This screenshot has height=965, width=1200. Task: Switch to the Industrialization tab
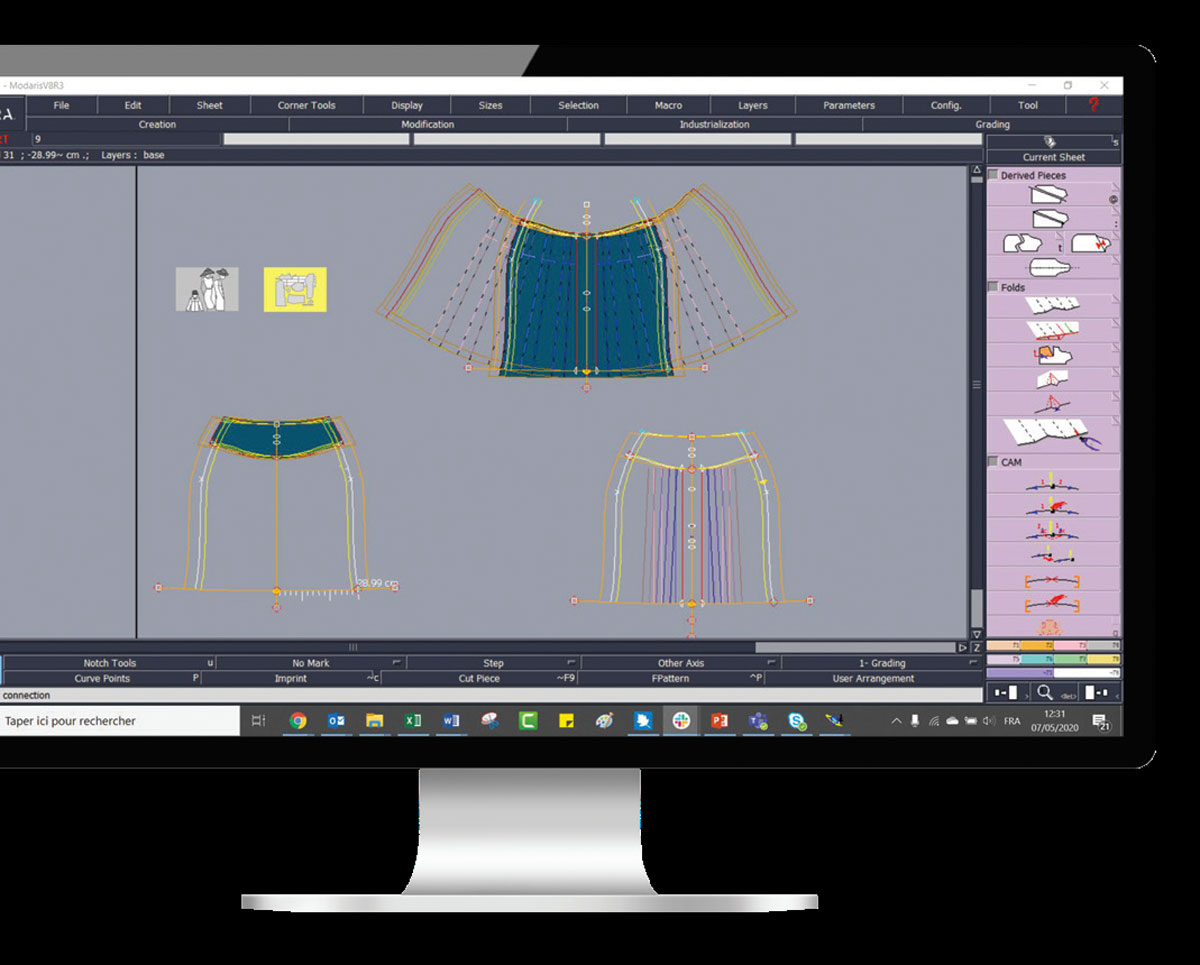[714, 125]
